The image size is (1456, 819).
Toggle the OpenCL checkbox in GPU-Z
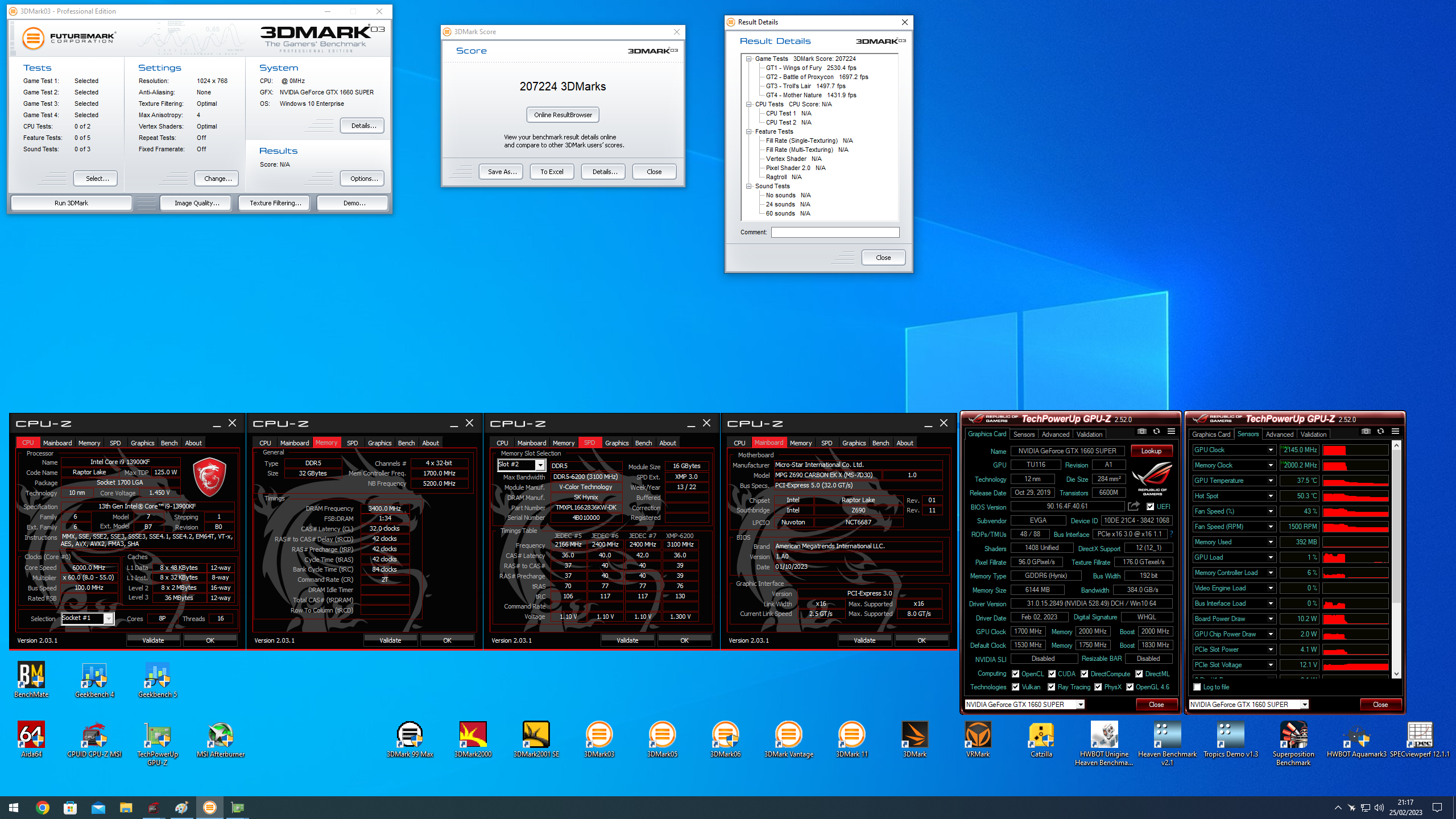[1015, 674]
